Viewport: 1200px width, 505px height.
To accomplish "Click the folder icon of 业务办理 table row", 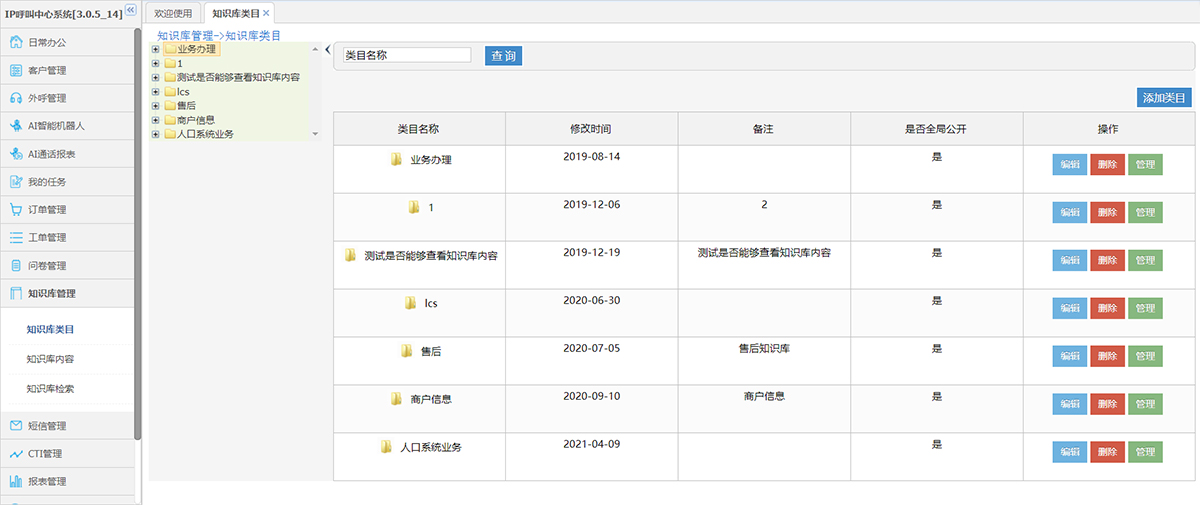I will click(396, 159).
